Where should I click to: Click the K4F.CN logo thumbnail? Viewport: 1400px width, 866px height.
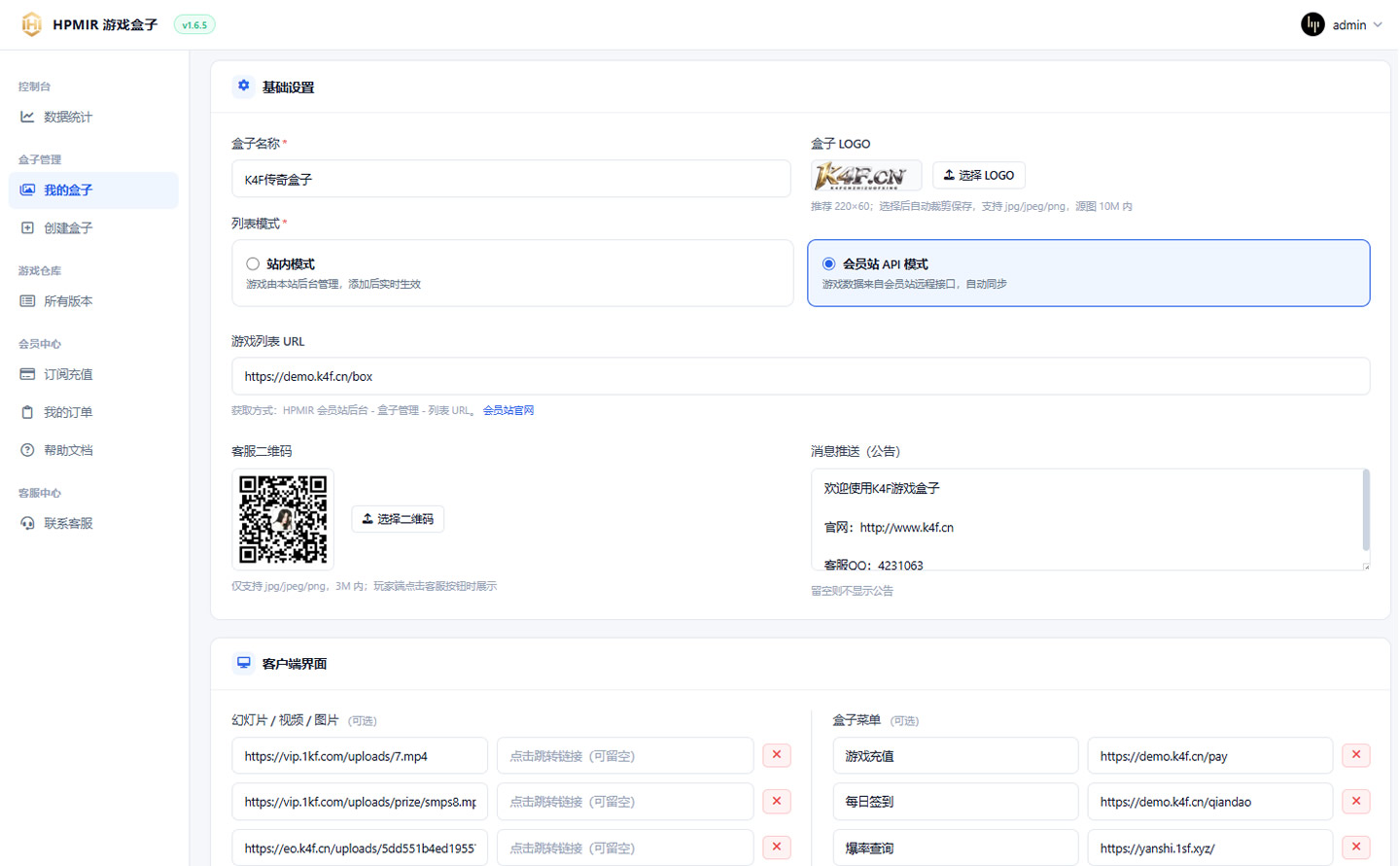pyautogui.click(x=866, y=176)
